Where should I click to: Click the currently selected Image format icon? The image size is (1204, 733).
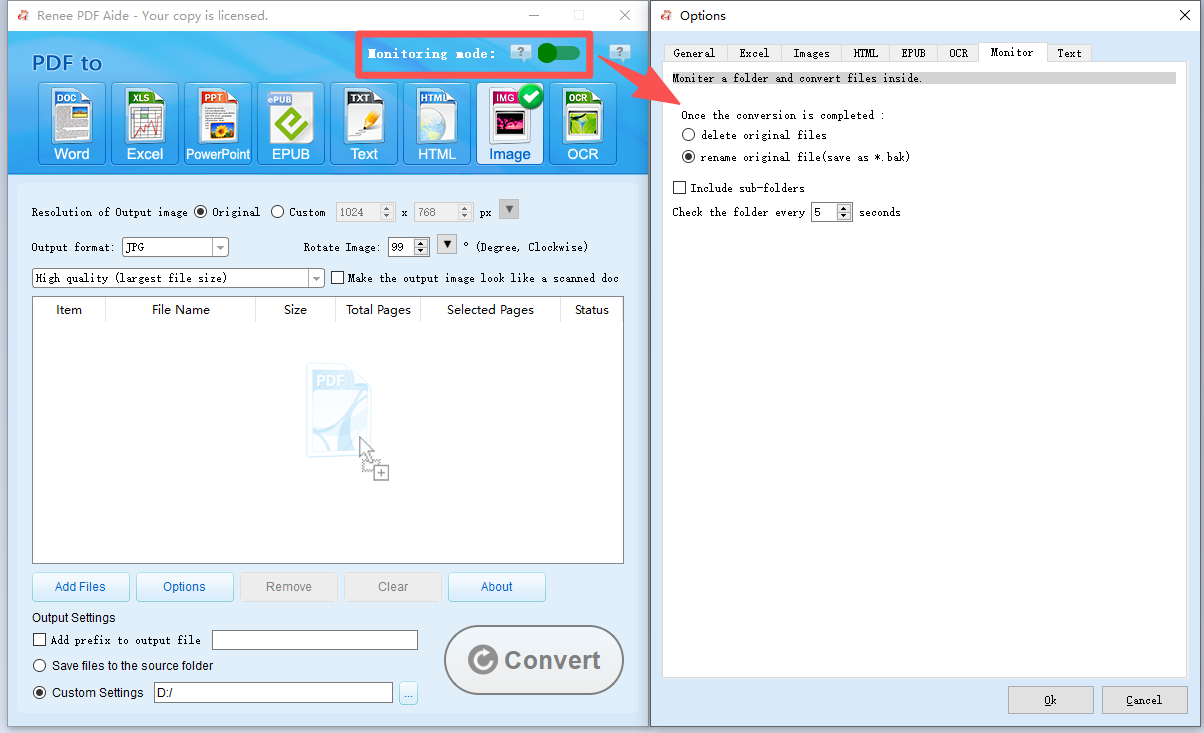point(509,123)
